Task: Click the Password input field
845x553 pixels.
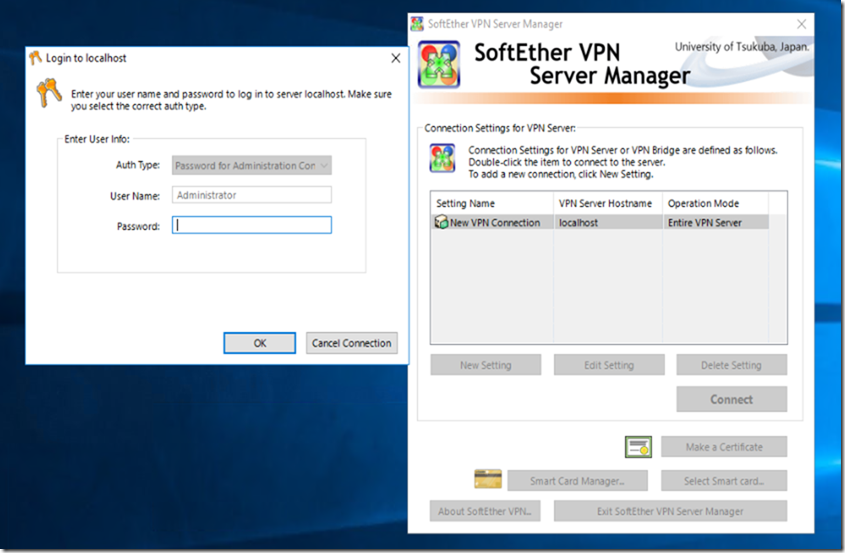Action: point(252,226)
